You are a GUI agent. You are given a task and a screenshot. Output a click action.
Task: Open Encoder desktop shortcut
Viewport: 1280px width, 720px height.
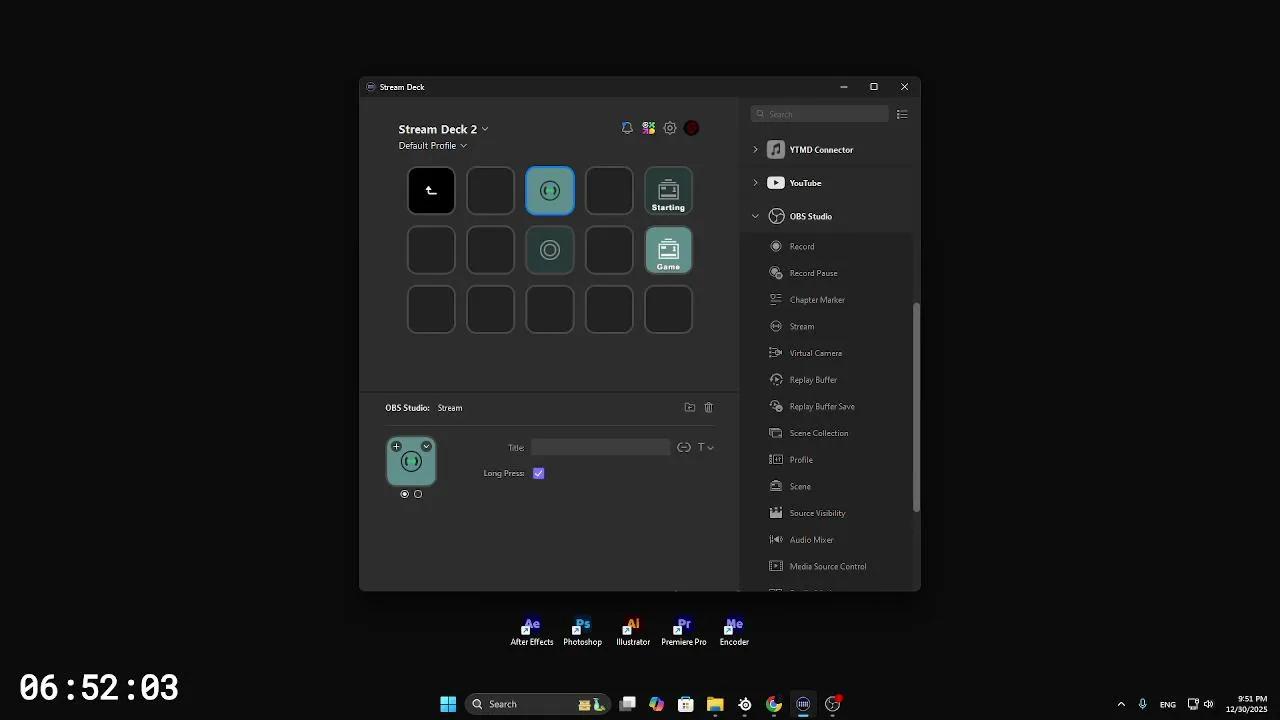pos(734,632)
